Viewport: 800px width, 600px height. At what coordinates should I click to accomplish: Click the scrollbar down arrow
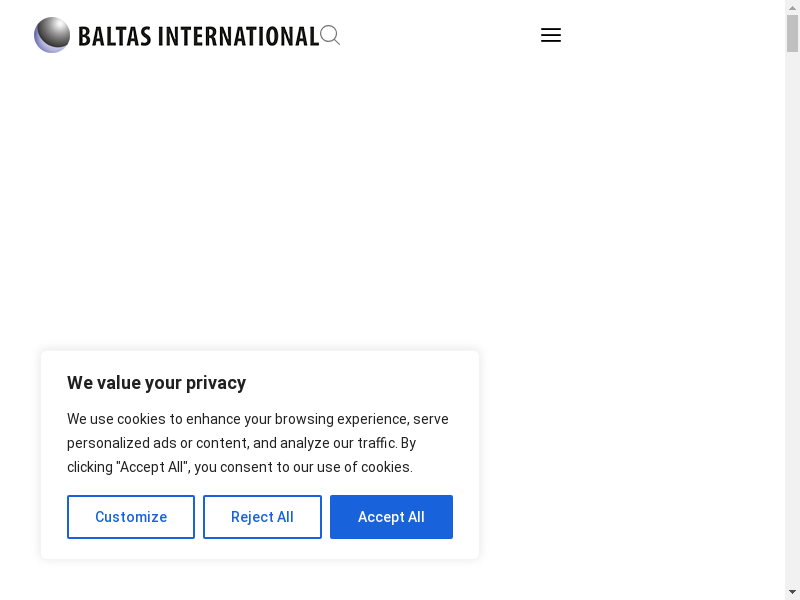(792, 592)
